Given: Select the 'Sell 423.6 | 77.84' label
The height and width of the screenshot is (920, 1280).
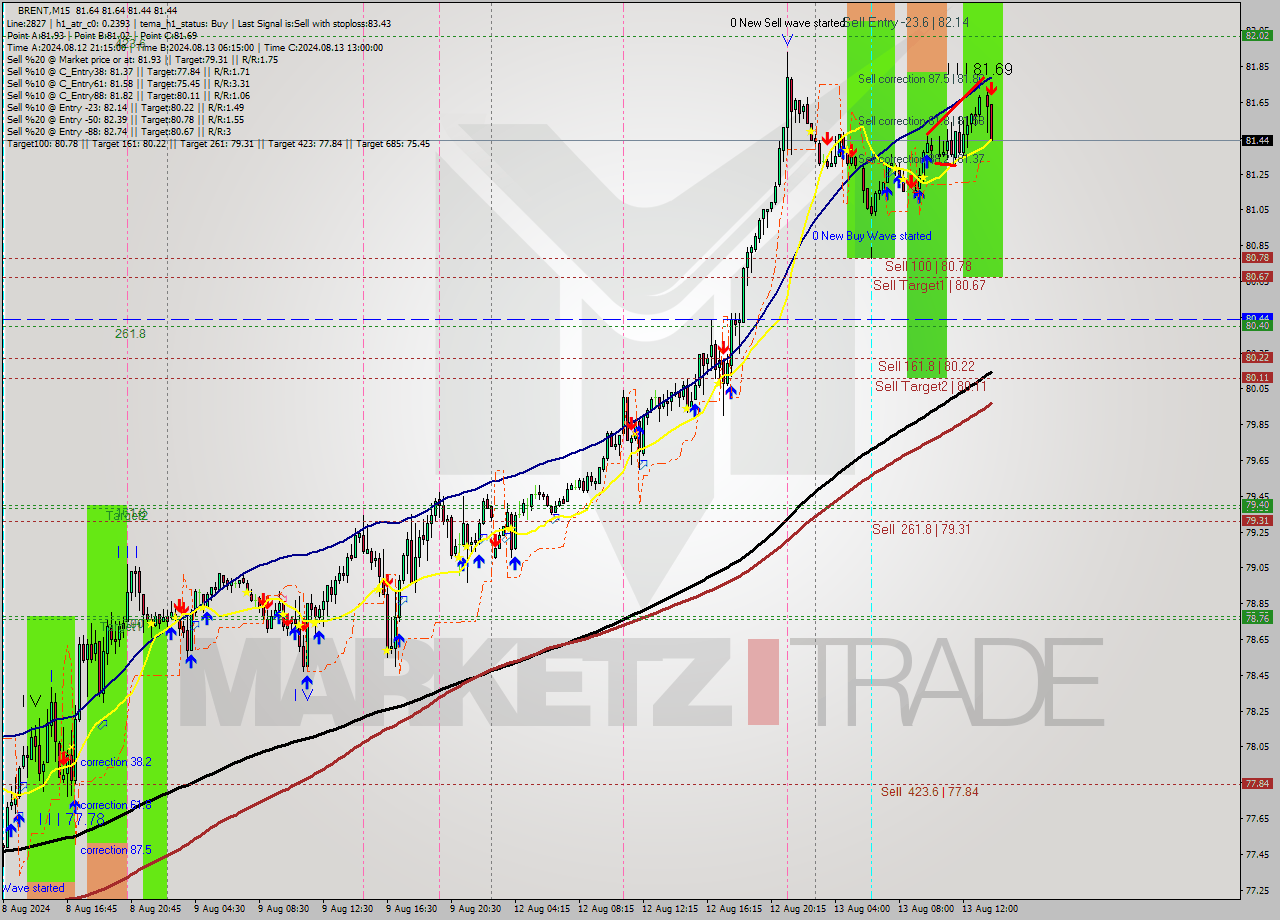Looking at the screenshot, I should point(929,791).
